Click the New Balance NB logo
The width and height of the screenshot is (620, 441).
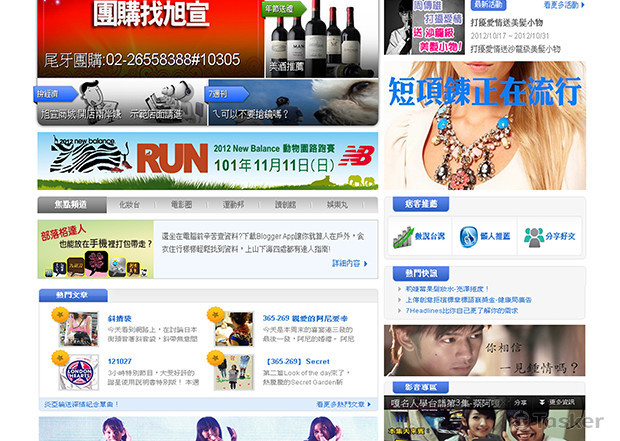[357, 156]
